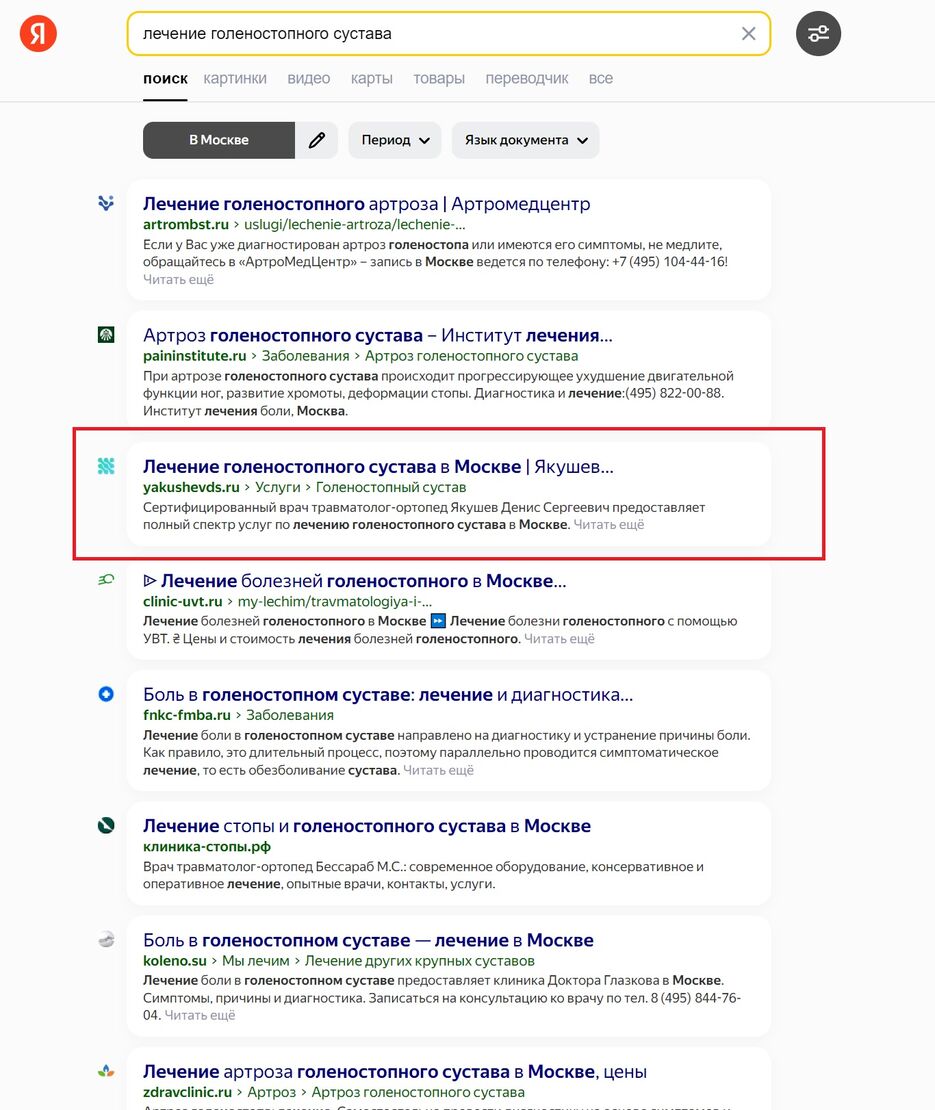
Task: Click «Читать ещё» in the fnkc-fmba.ru snippet
Action: click(438, 770)
